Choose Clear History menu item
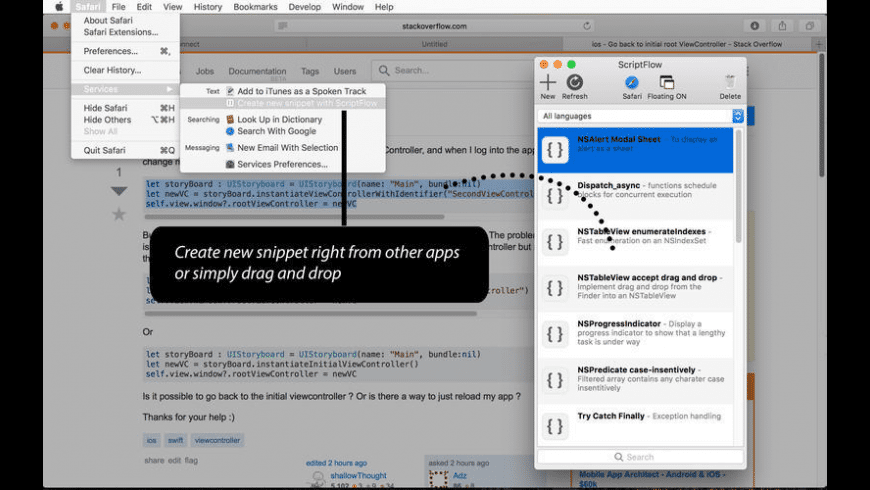This screenshot has height=490, width=870. pos(125,70)
